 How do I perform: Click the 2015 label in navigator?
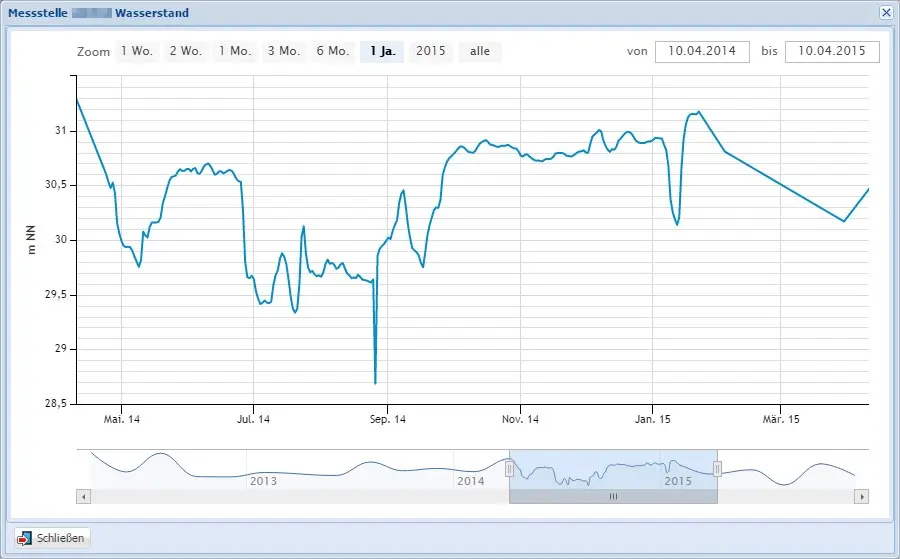pyautogui.click(x=678, y=481)
